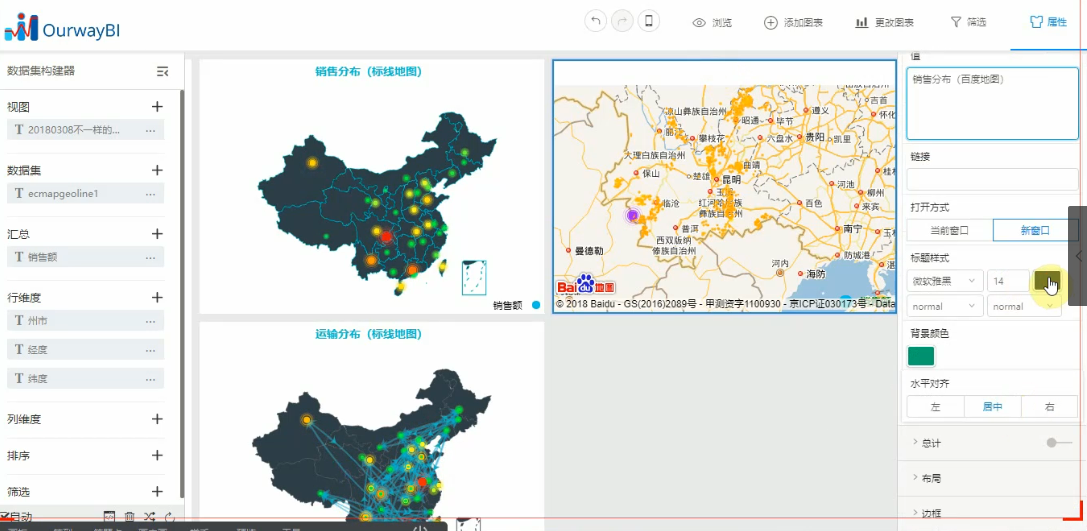Expand the 边框 section
The width and height of the screenshot is (1087, 531).
click(x=928, y=514)
